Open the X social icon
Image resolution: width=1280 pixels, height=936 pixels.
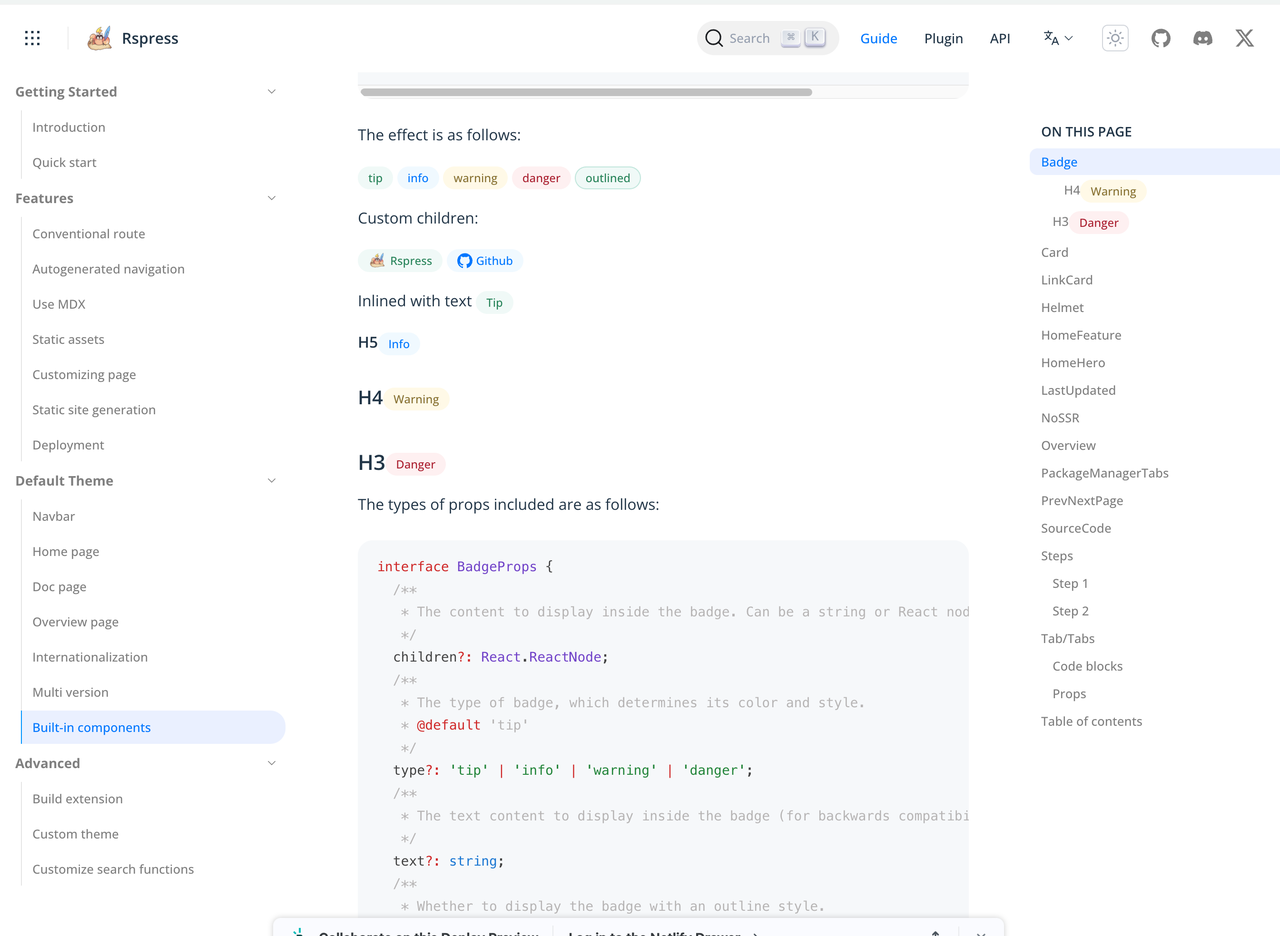coord(1244,38)
